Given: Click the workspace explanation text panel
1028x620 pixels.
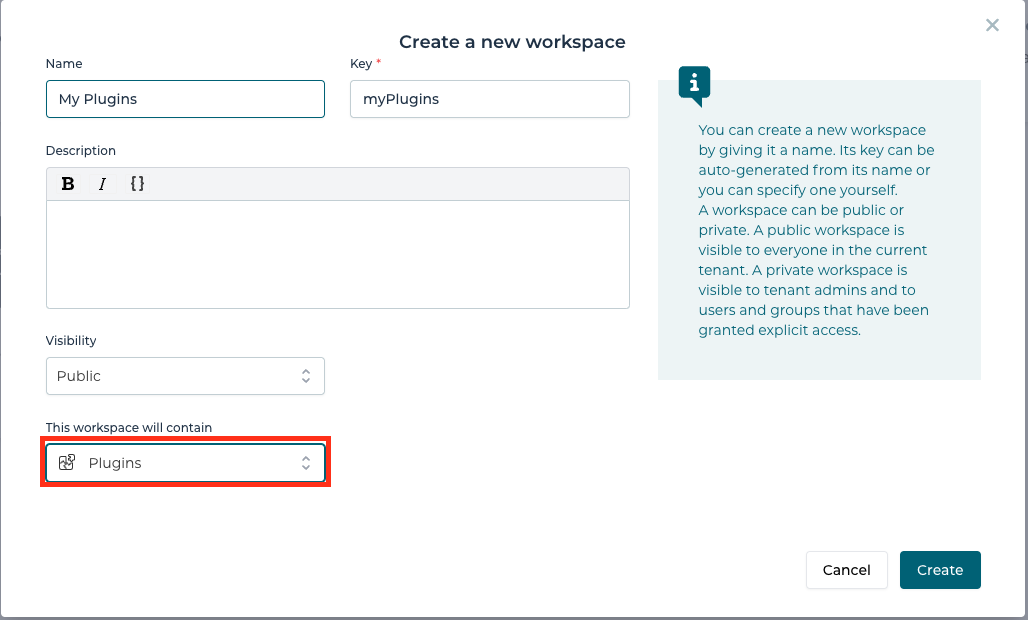Looking at the screenshot, I should (x=818, y=230).
